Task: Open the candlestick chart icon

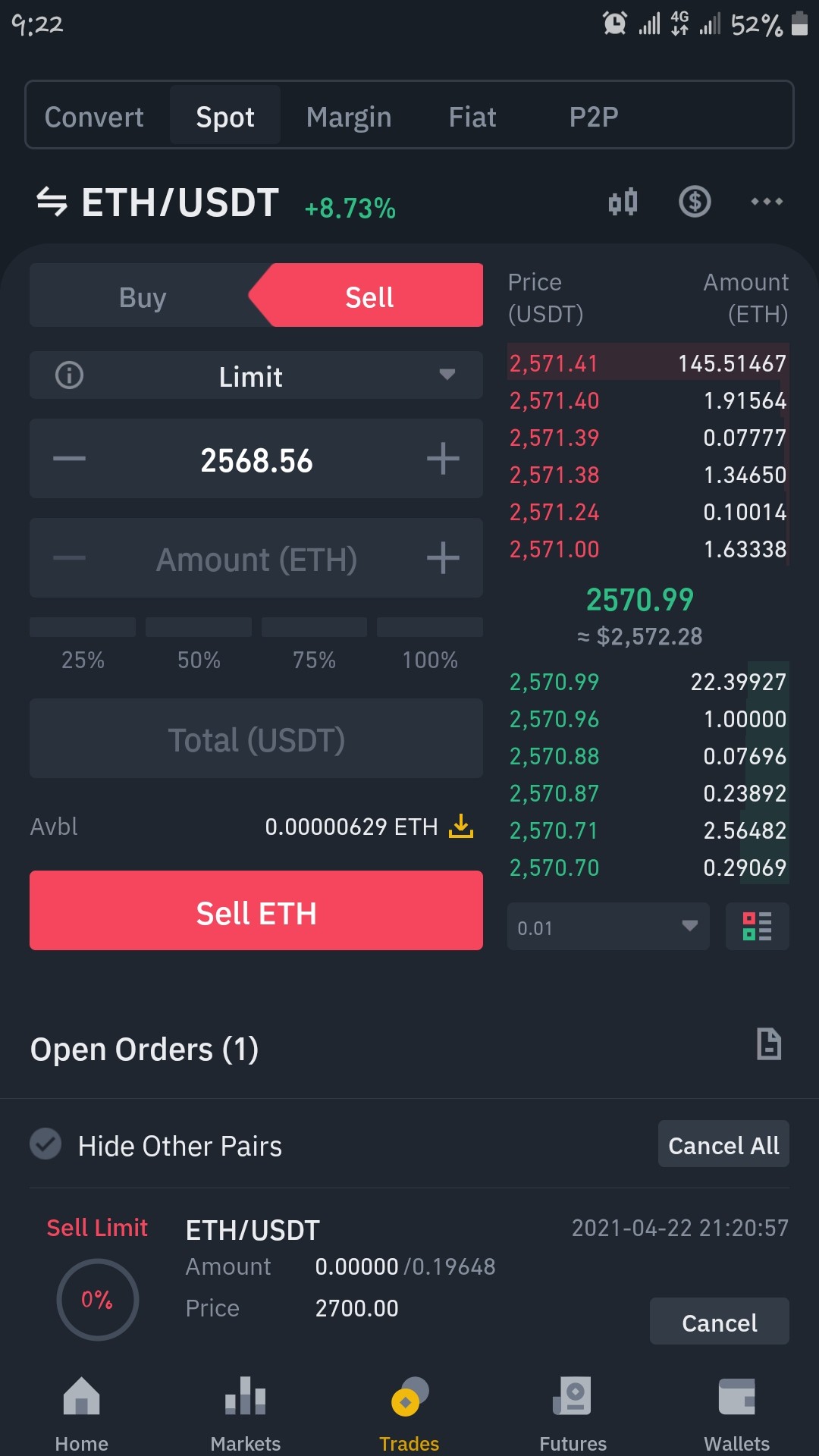Action: click(x=623, y=202)
